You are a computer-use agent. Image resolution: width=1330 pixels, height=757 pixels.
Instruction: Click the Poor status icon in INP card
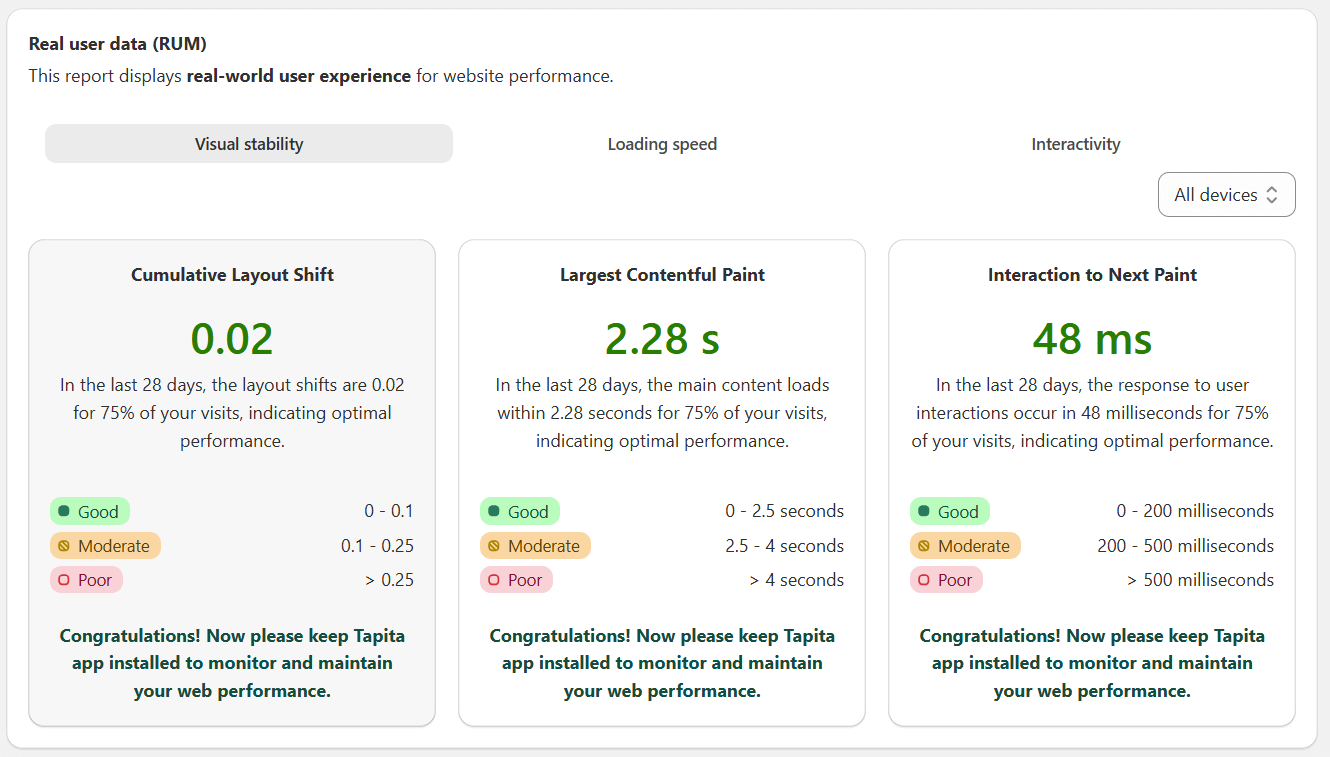click(x=925, y=579)
